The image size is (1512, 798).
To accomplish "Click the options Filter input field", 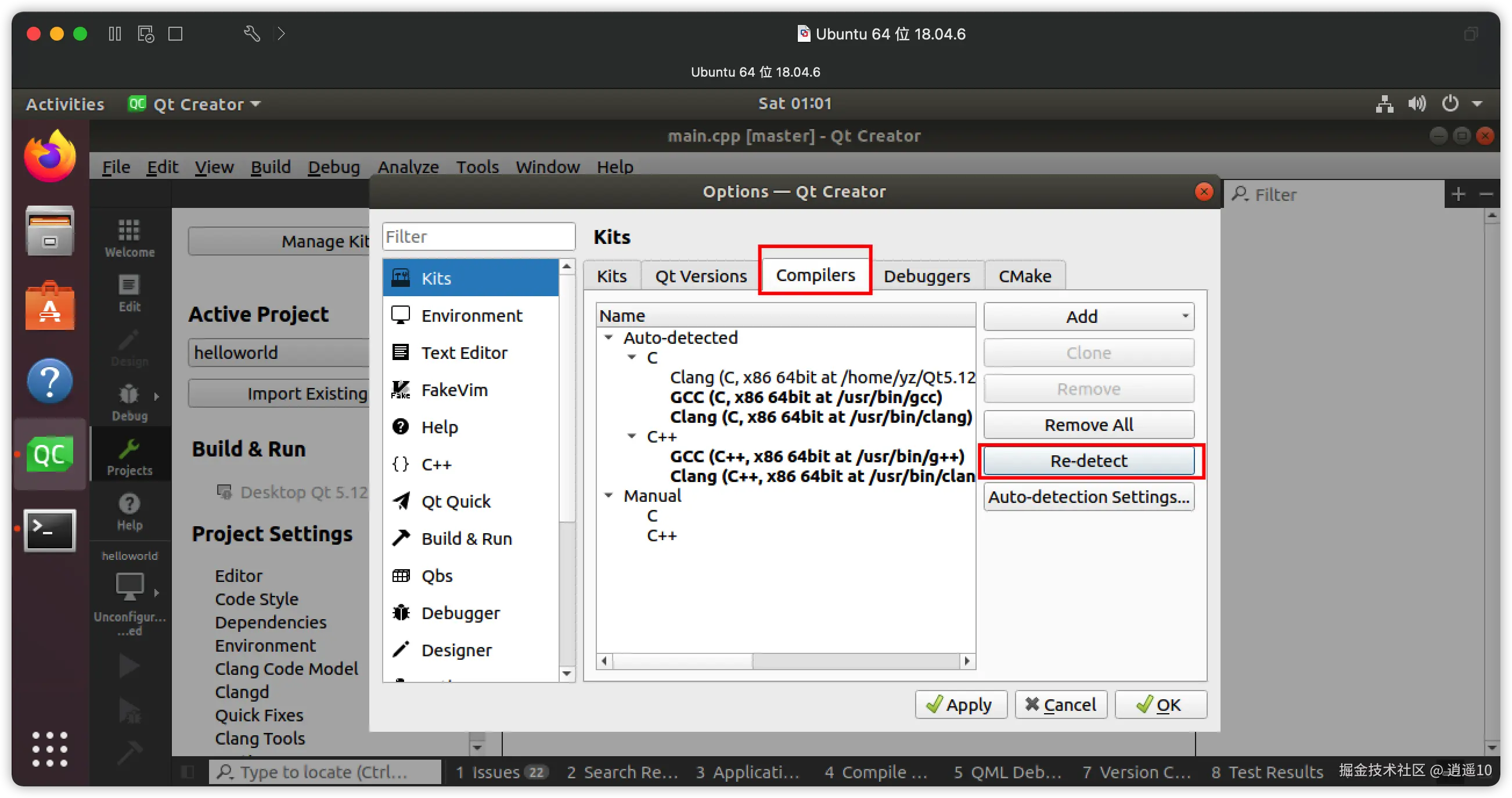I will 478,236.
